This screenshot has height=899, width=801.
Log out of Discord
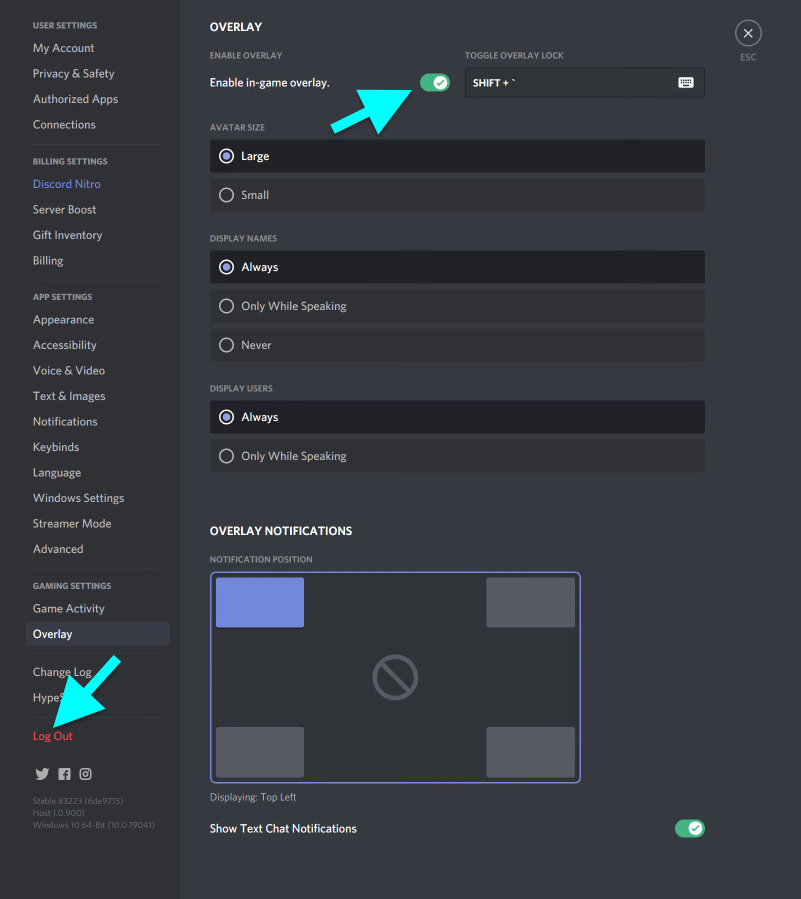[x=52, y=735]
